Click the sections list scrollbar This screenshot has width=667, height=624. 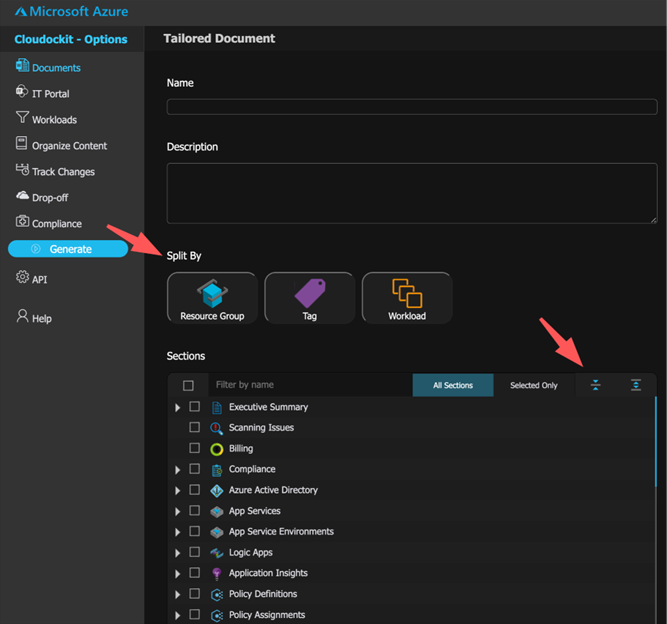[x=656, y=442]
